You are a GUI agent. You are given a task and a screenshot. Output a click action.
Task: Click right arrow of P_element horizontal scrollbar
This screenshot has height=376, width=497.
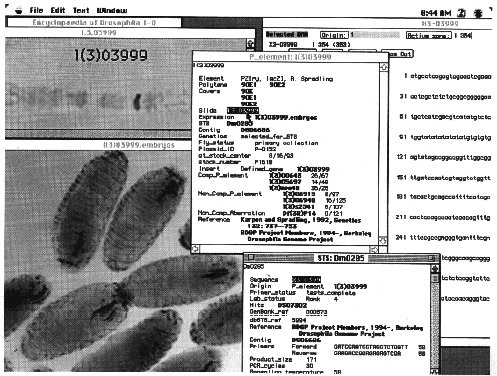374,249
